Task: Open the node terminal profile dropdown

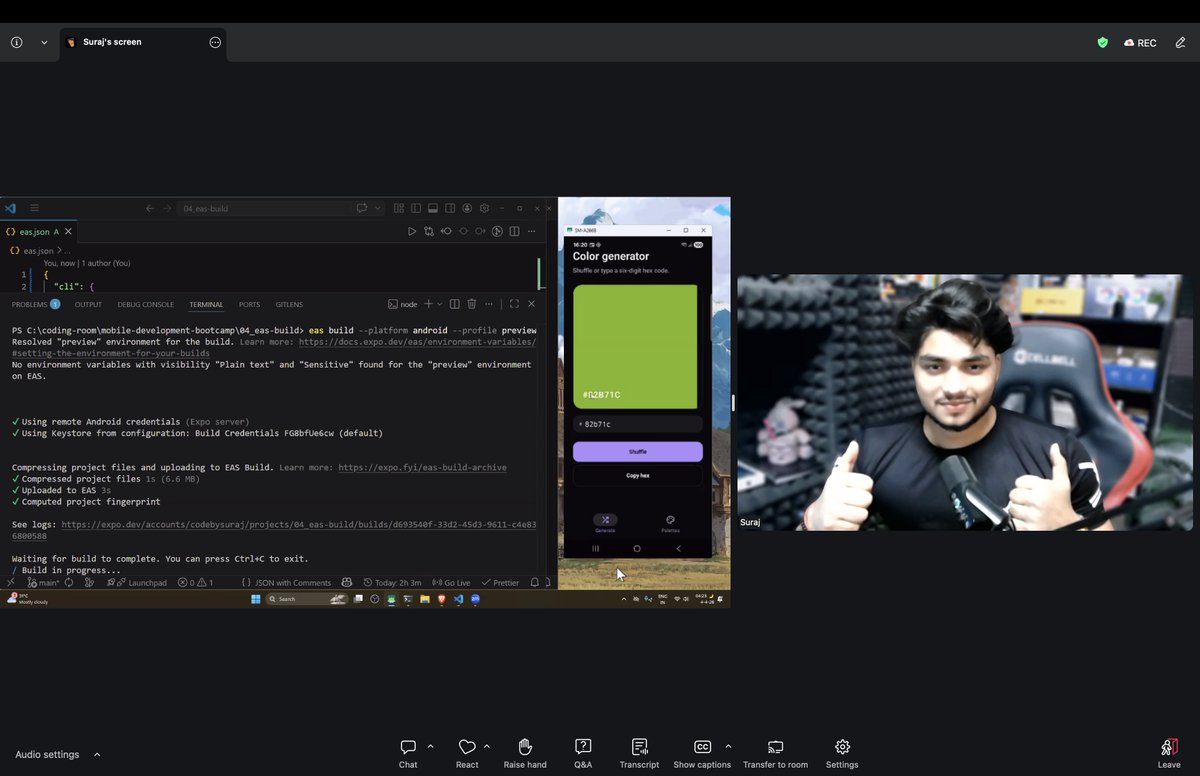Action: point(438,303)
